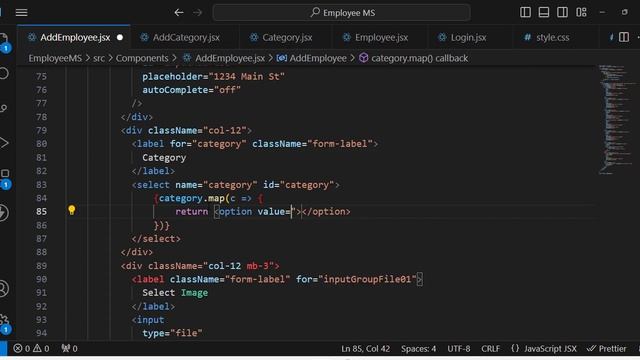Image resolution: width=640 pixels, height=360 pixels.
Task: Click the closing </select> tag
Action: (x=156, y=239)
